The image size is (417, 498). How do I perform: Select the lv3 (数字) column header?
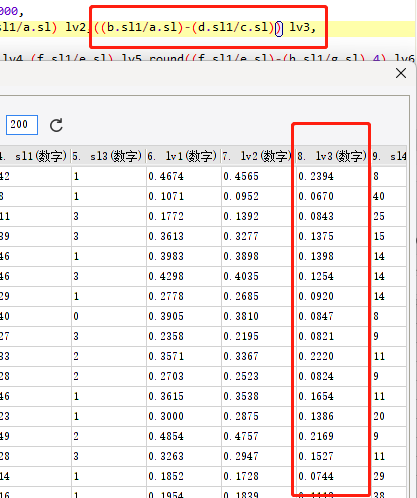coord(333,156)
